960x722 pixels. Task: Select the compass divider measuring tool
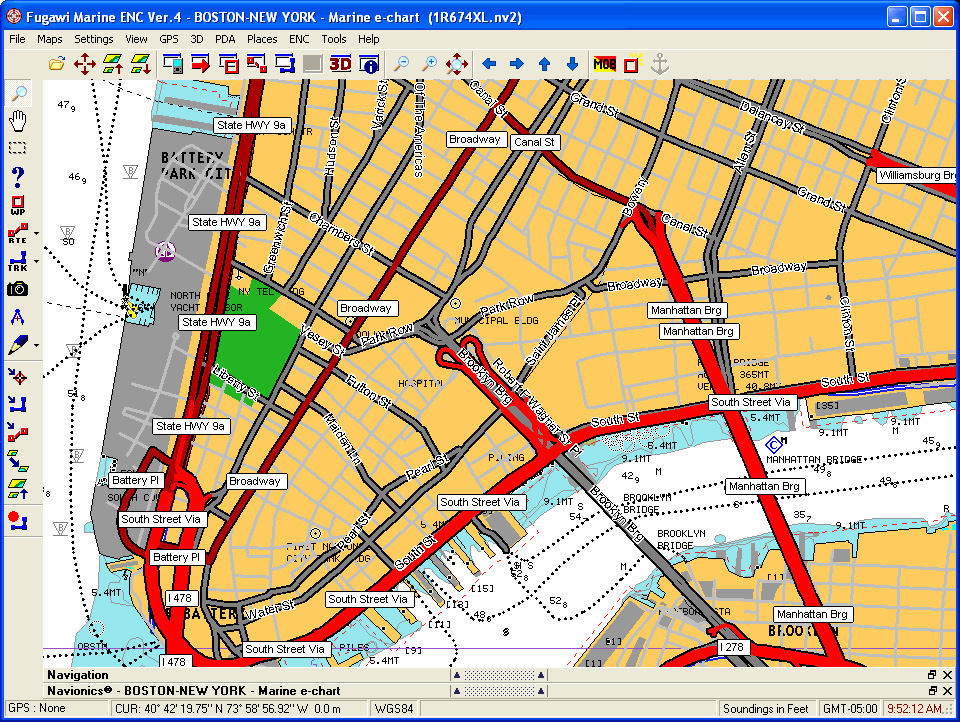(18, 317)
